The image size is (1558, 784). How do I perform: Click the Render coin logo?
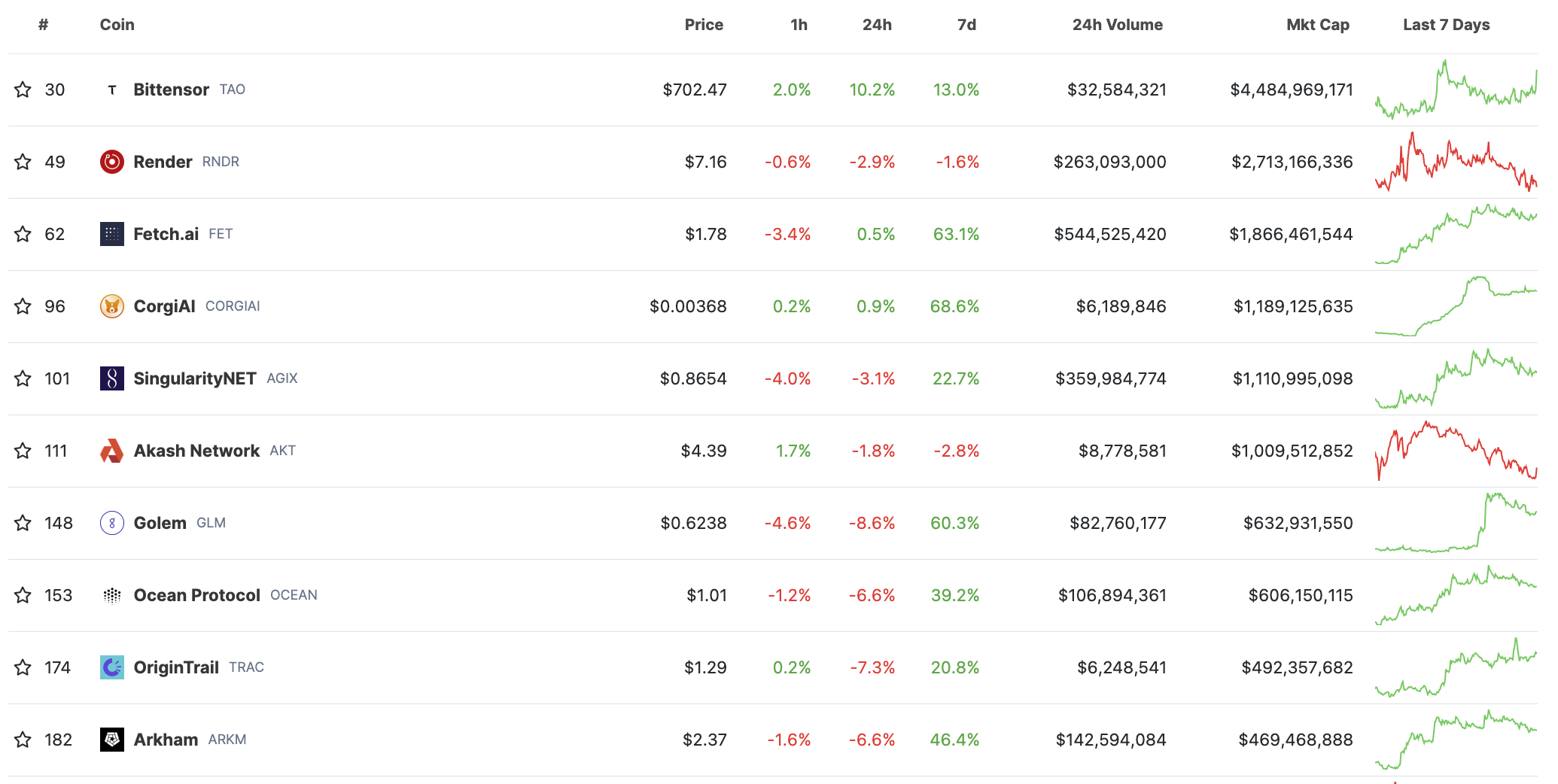click(112, 162)
